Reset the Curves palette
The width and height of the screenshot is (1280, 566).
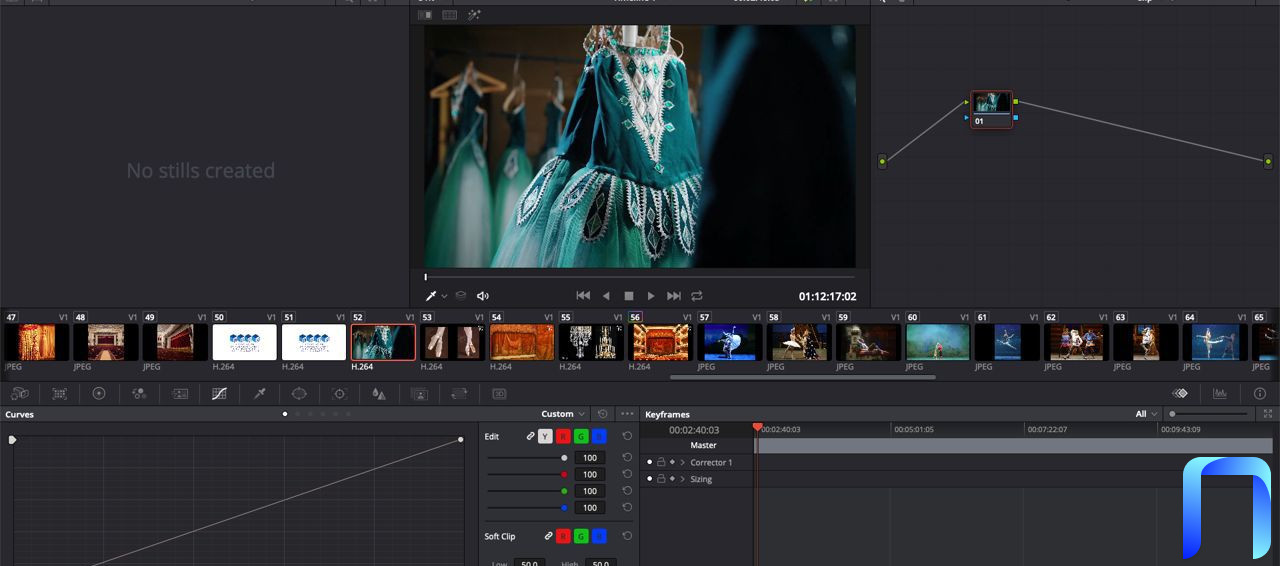[603, 414]
